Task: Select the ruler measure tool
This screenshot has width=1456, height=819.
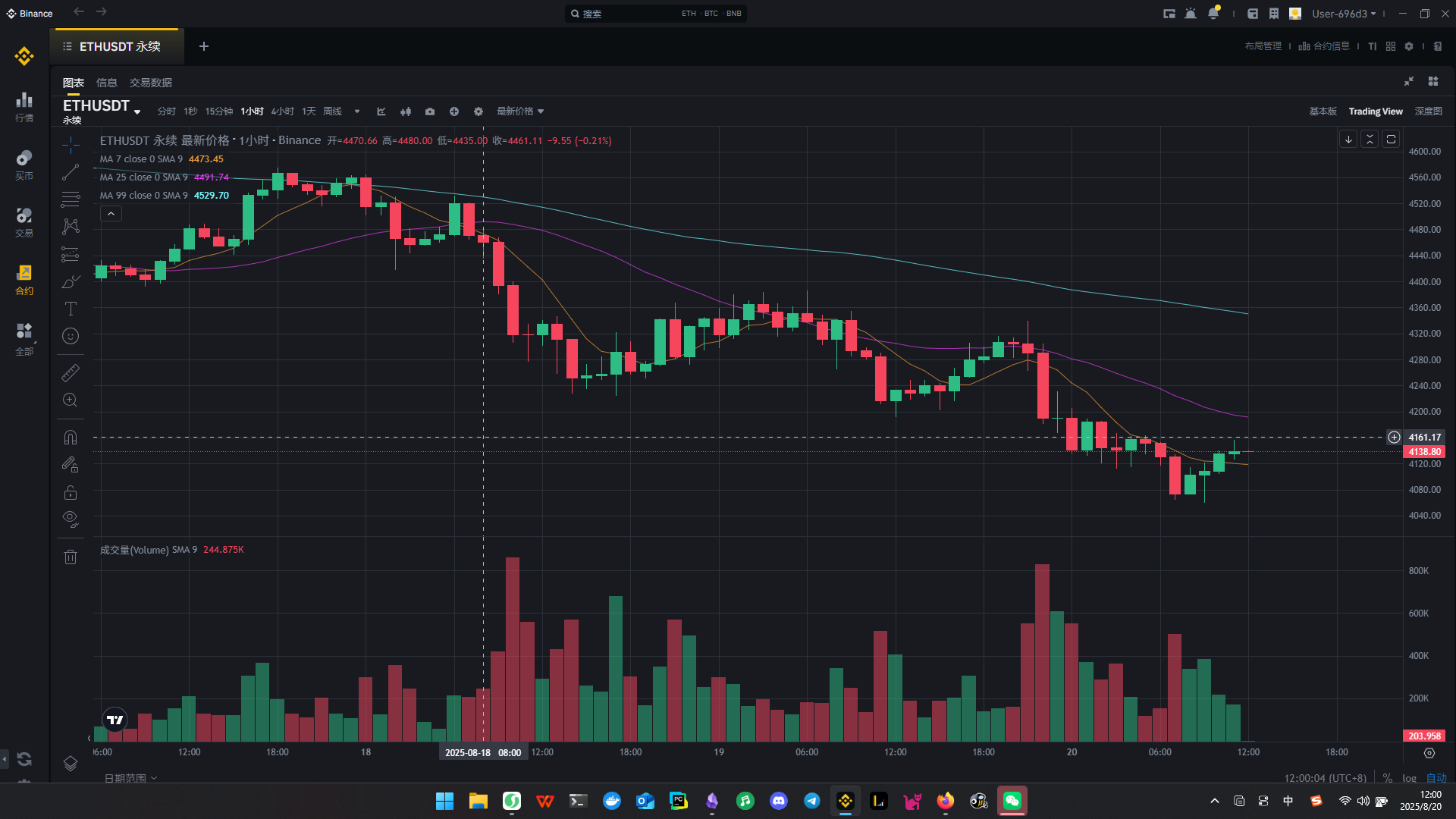Action: pos(71,372)
